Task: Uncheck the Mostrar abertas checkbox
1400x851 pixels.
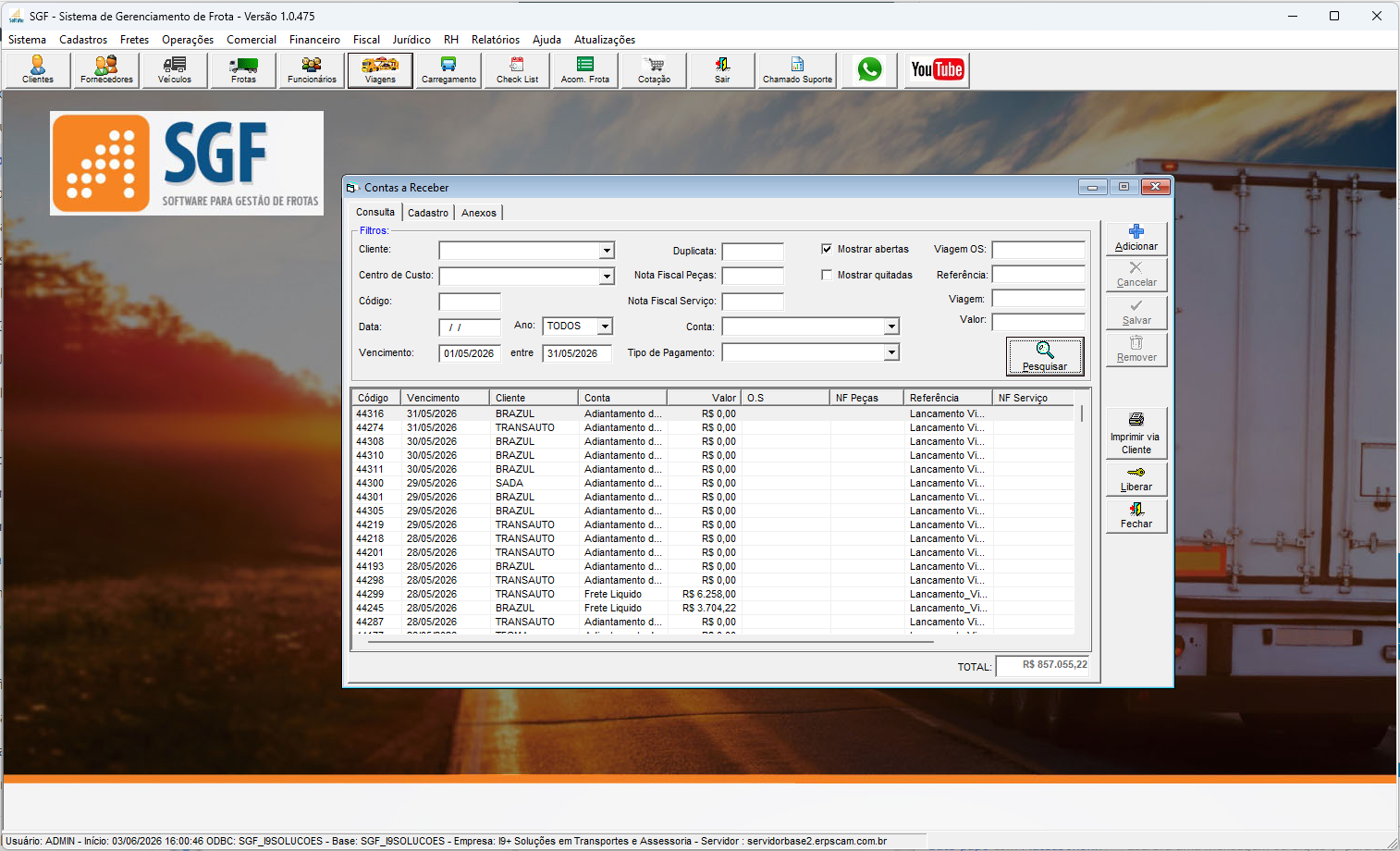Action: point(827,249)
